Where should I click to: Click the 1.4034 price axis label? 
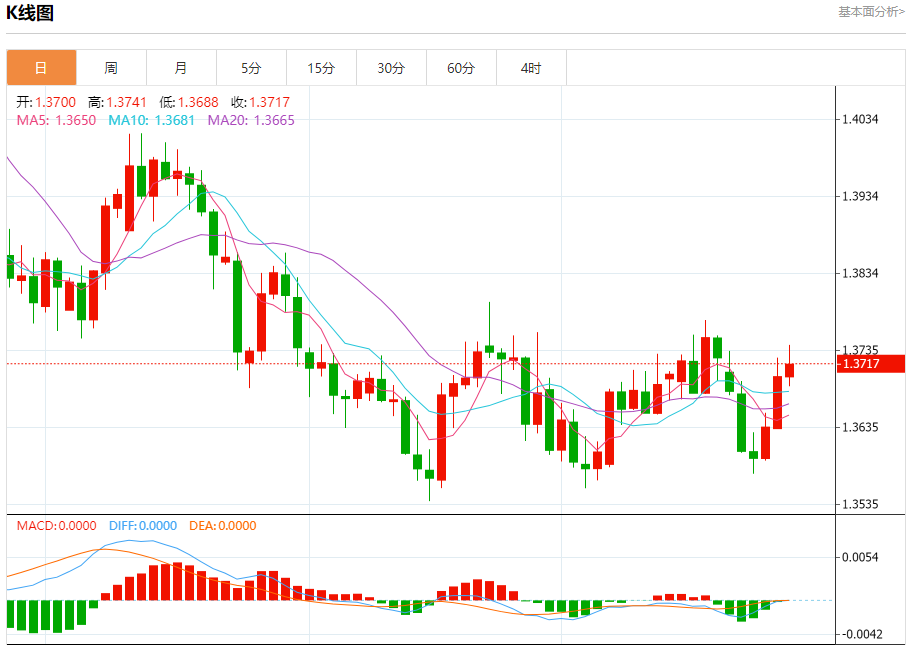point(860,119)
